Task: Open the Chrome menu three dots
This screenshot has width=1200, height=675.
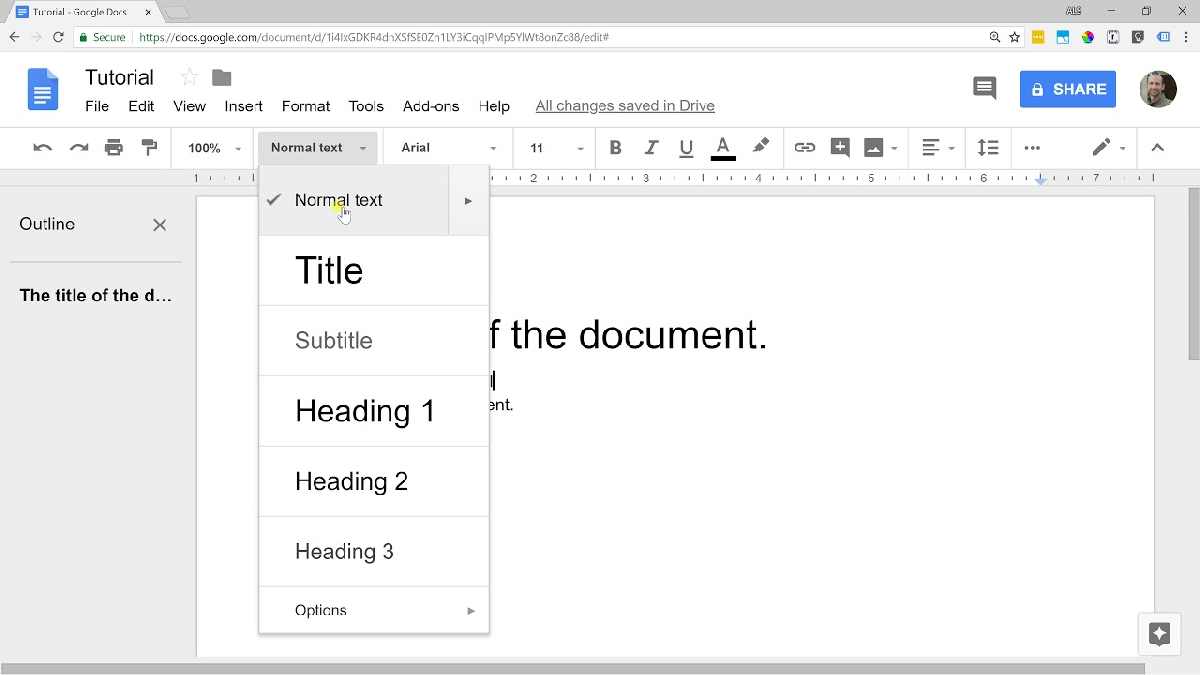Action: tap(1188, 37)
